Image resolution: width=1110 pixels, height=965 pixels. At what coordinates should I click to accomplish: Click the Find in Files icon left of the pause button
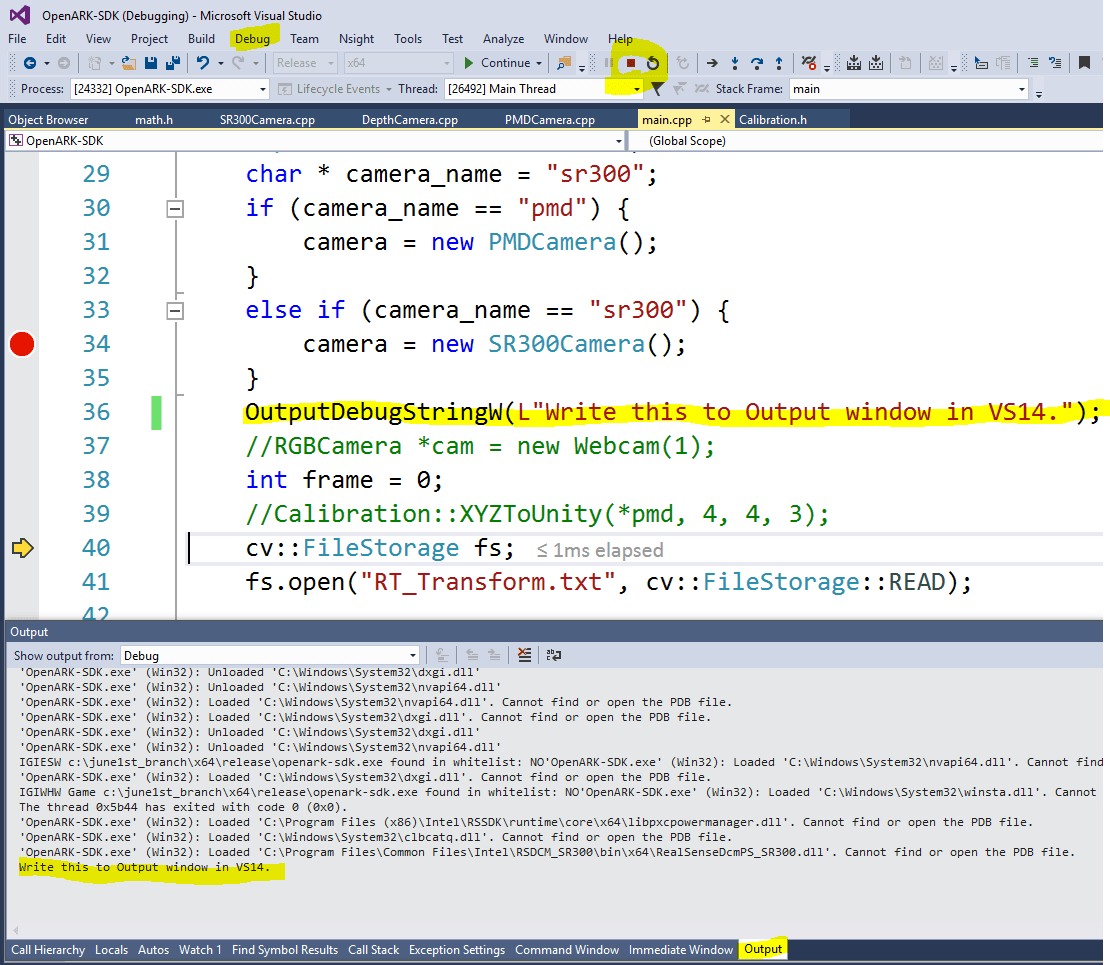pyautogui.click(x=563, y=63)
